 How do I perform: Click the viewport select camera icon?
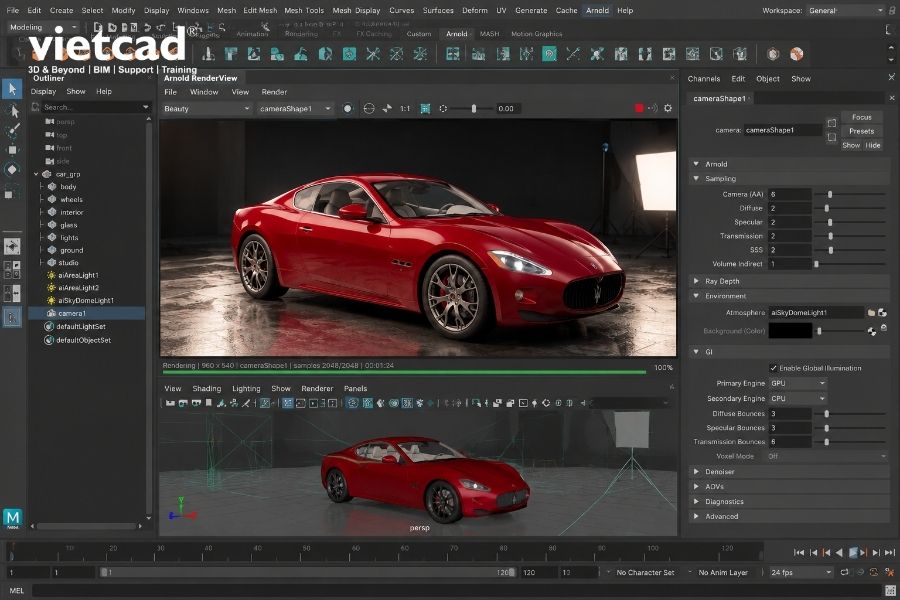pyautogui.click(x=170, y=403)
